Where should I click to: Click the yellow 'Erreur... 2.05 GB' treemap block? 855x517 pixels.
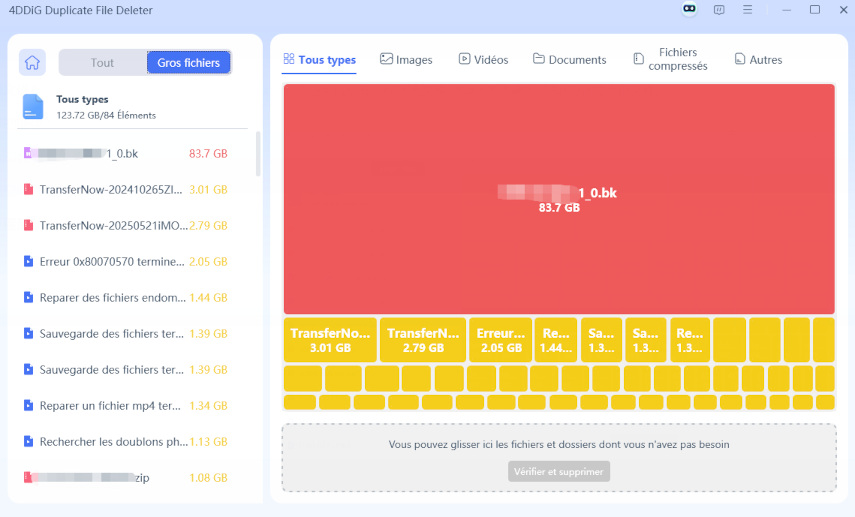[x=501, y=340]
